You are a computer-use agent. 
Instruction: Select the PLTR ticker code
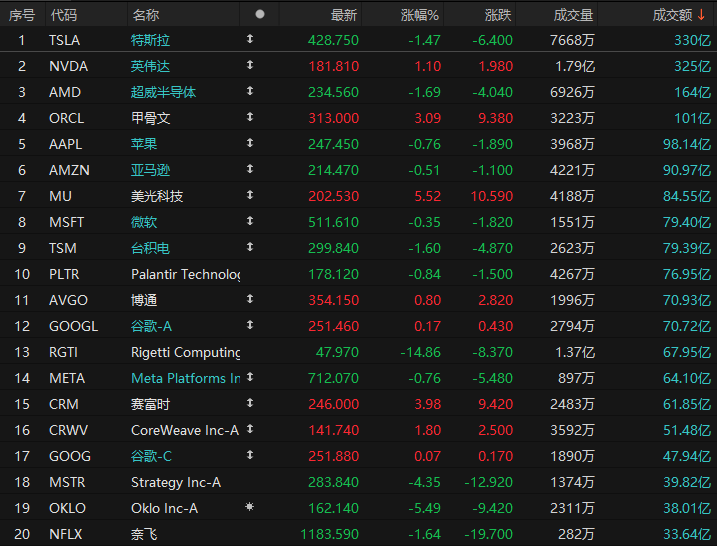click(x=64, y=274)
